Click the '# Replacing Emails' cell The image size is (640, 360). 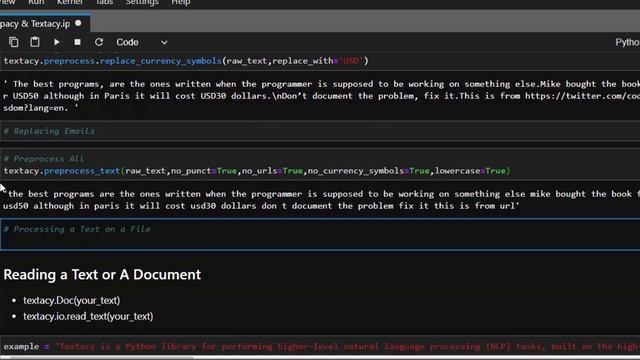point(320,131)
